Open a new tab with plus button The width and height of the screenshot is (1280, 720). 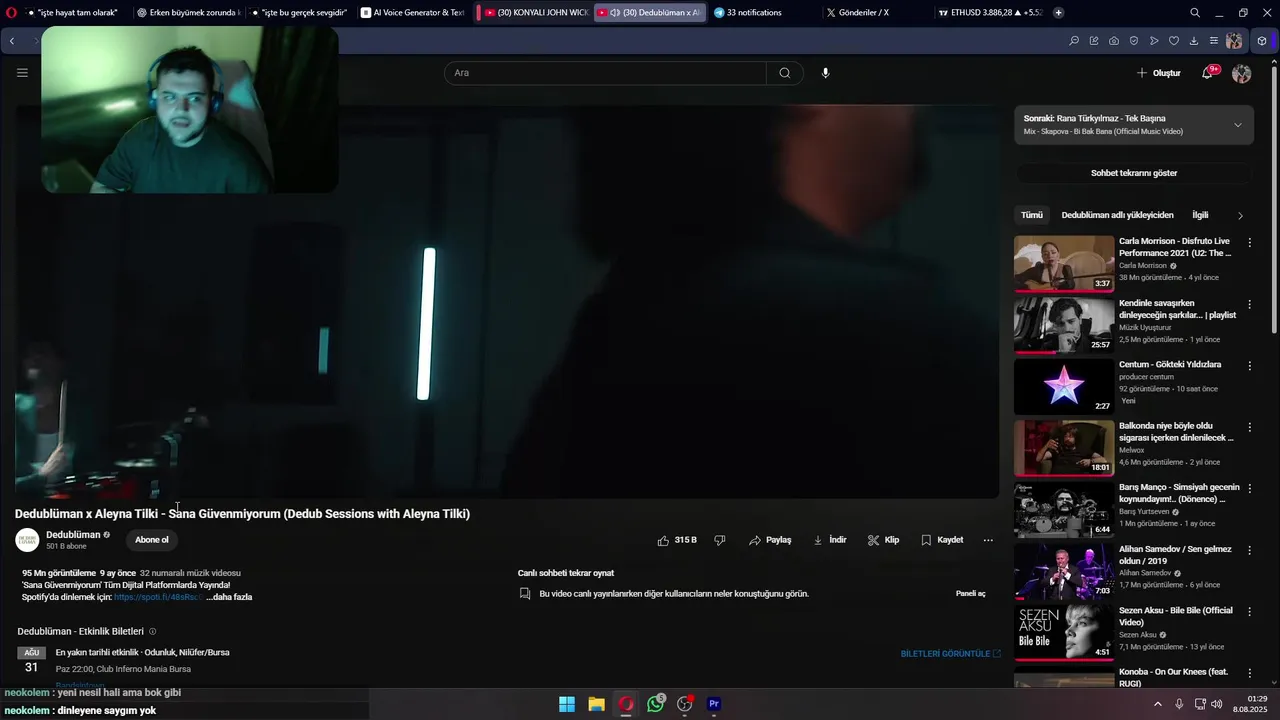(1059, 13)
